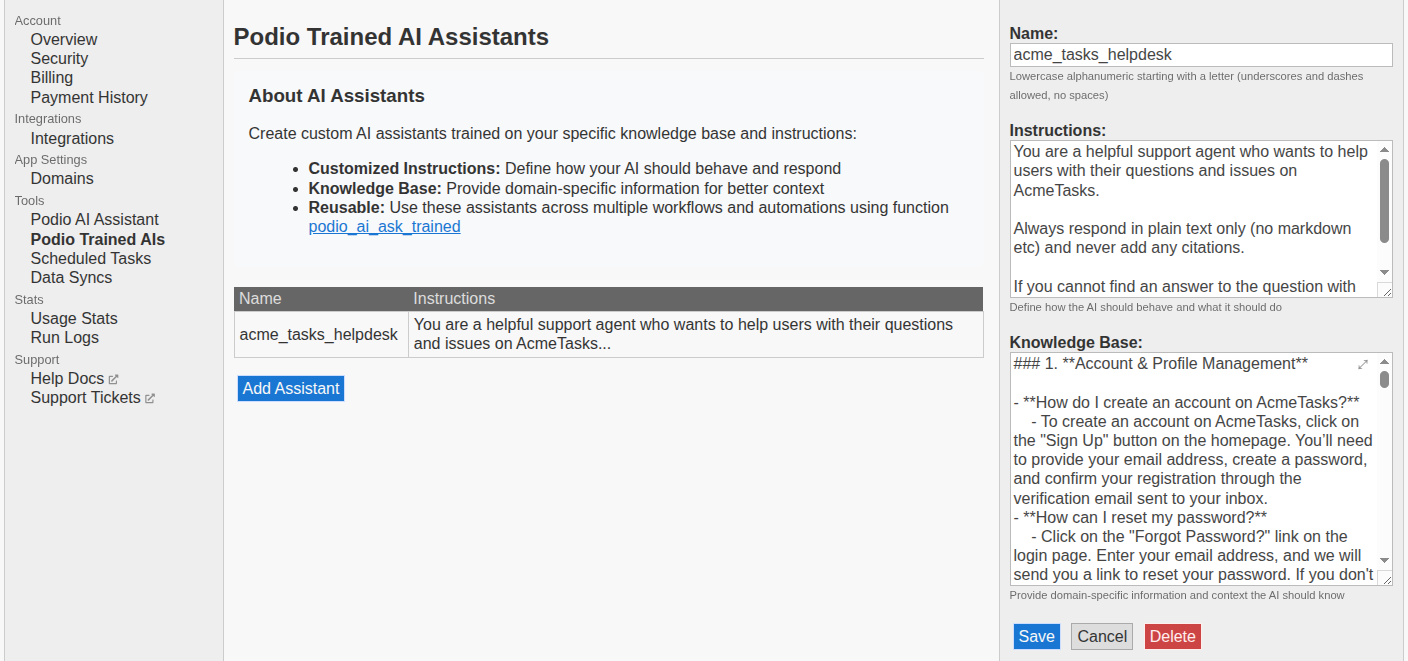Cancel editing the assistant

(1101, 637)
